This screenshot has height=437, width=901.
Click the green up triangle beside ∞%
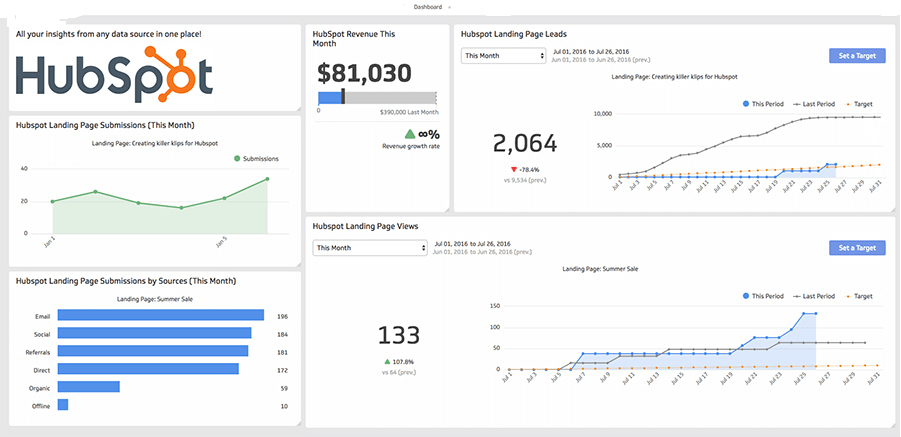point(410,134)
